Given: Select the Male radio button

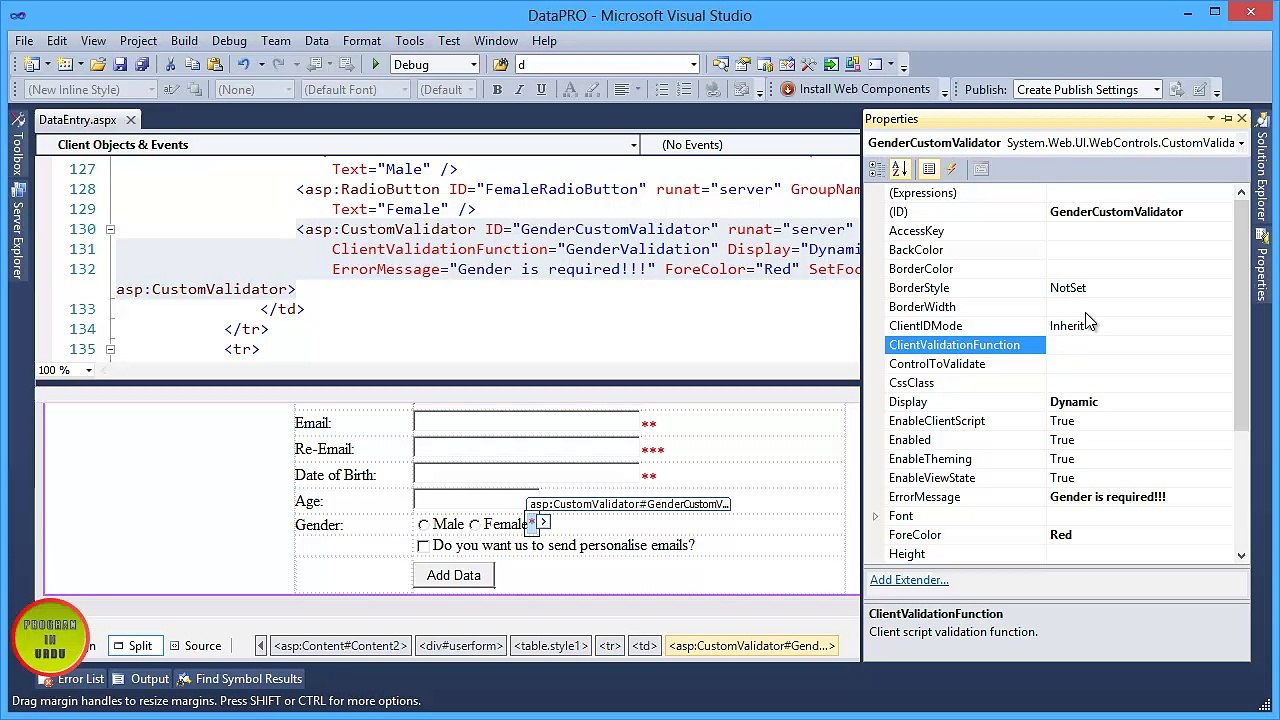Looking at the screenshot, I should [x=423, y=525].
